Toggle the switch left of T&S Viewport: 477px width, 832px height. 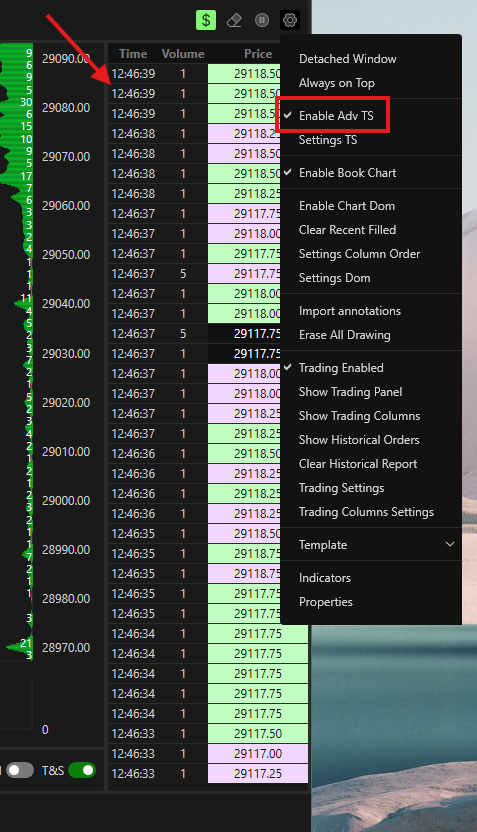point(20,770)
